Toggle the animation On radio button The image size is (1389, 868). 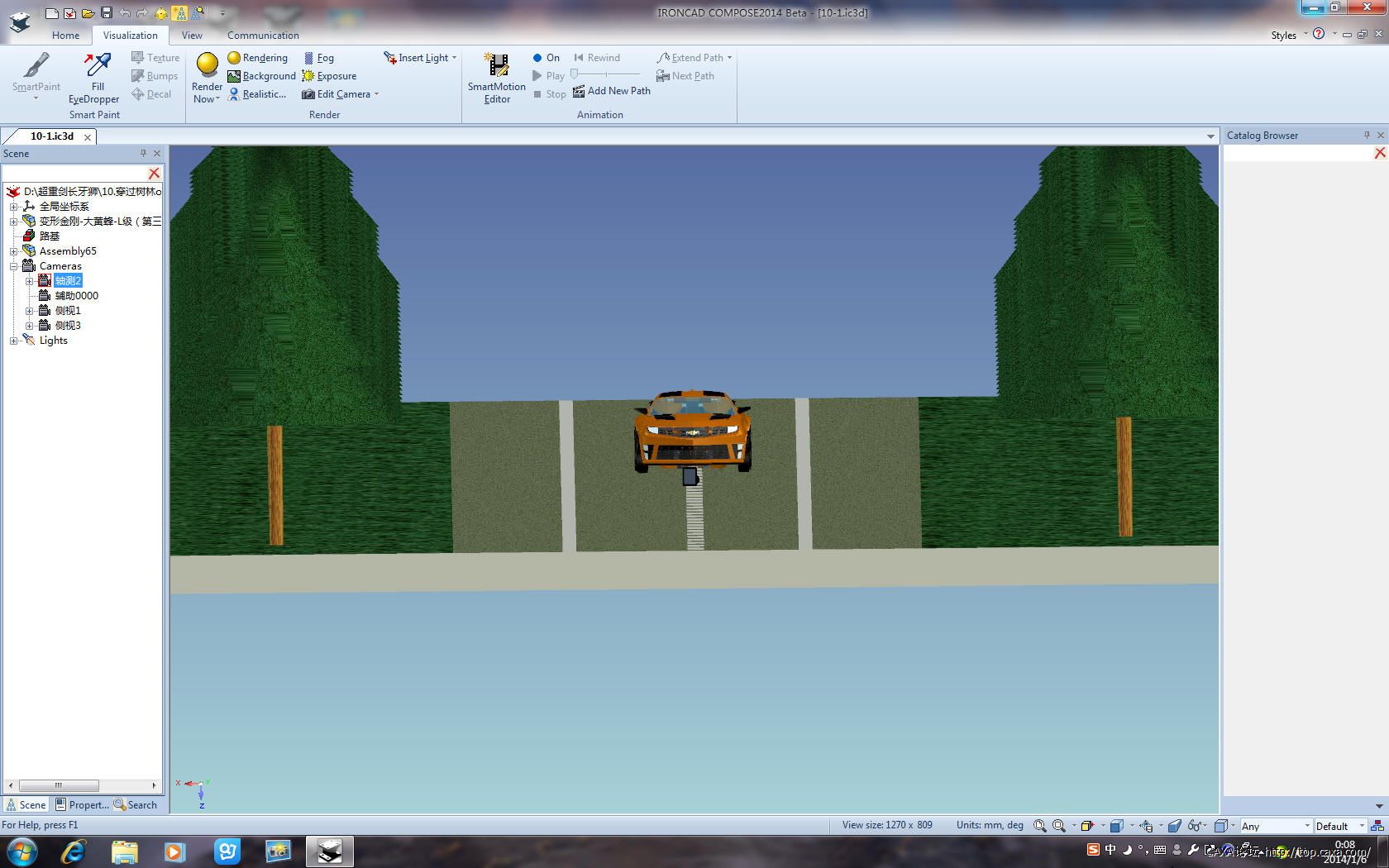(537, 58)
